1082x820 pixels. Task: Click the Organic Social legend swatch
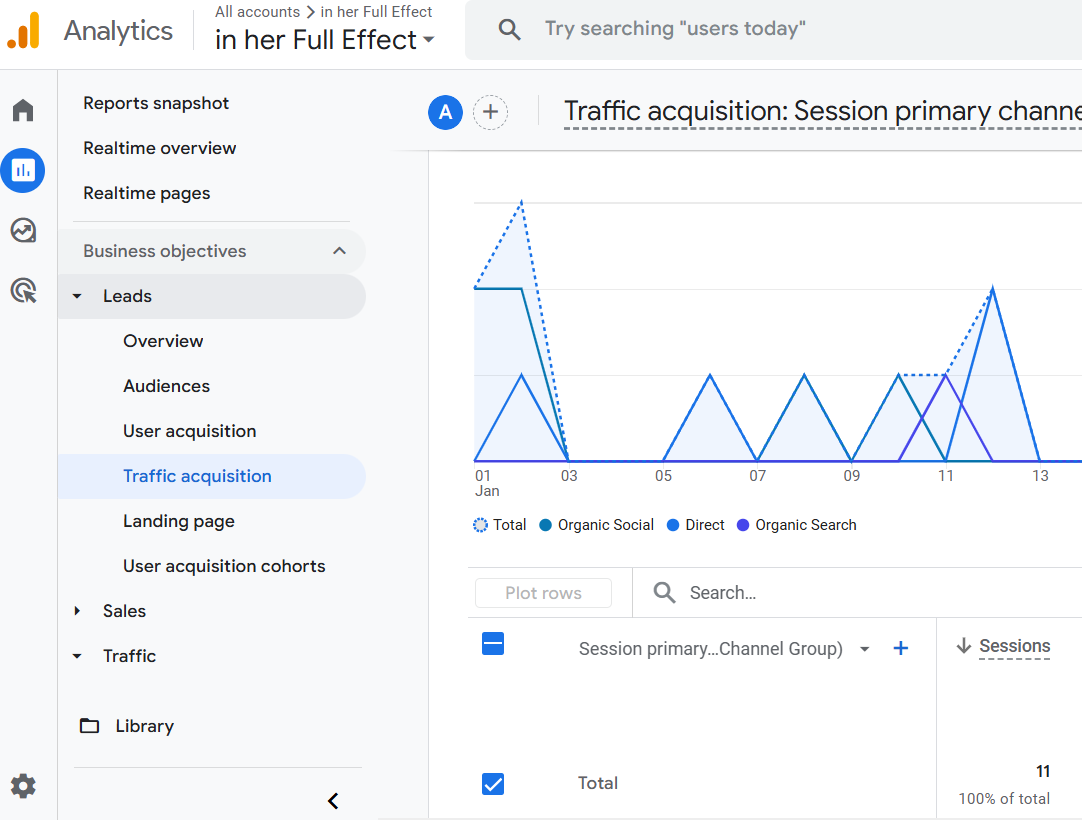(x=545, y=525)
